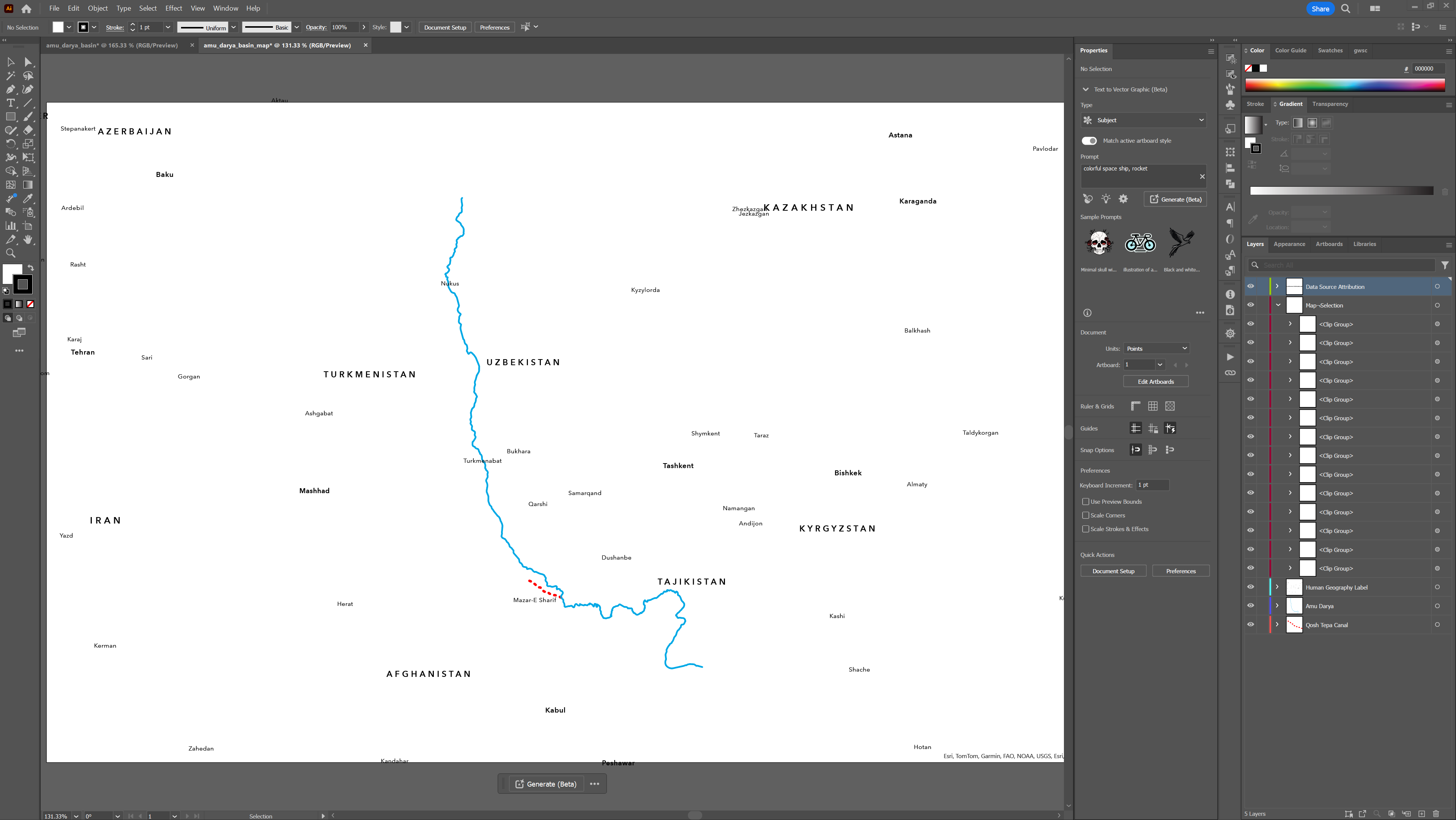The width and height of the screenshot is (1456, 820).
Task: Open the Text to Vector generation settings gear
Action: (1123, 199)
